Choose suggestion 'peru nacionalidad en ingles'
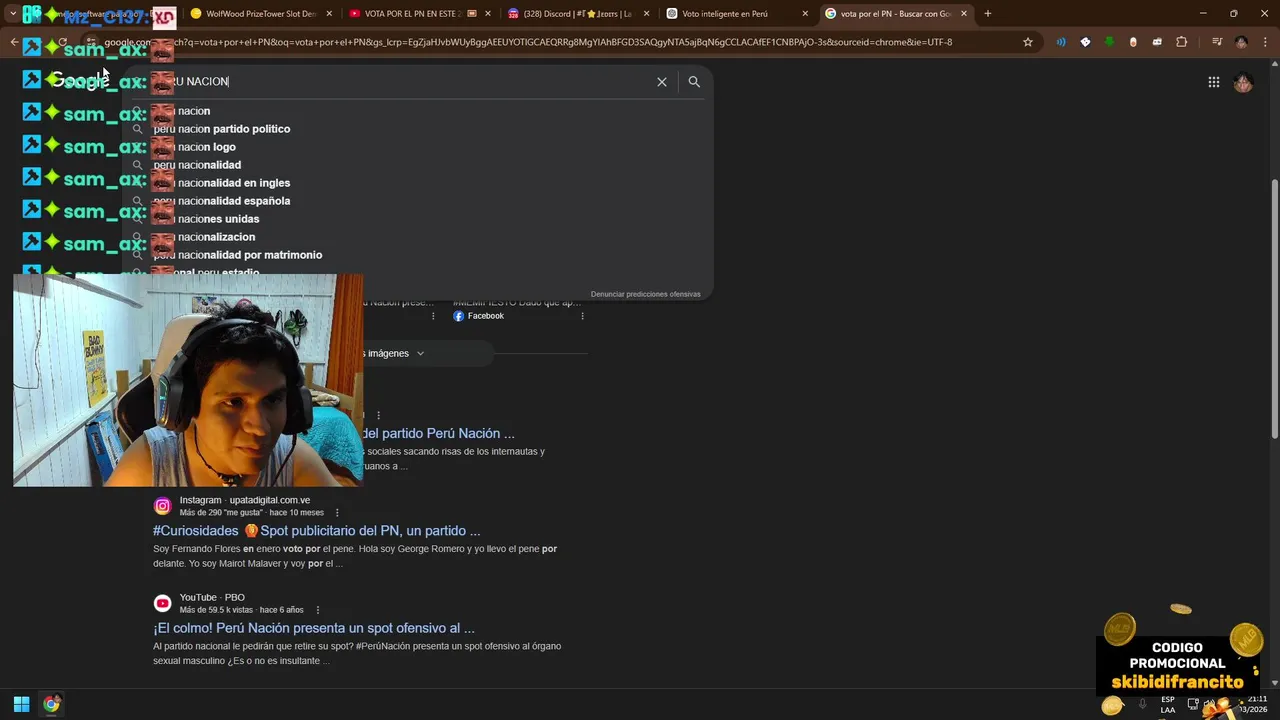 point(222,183)
